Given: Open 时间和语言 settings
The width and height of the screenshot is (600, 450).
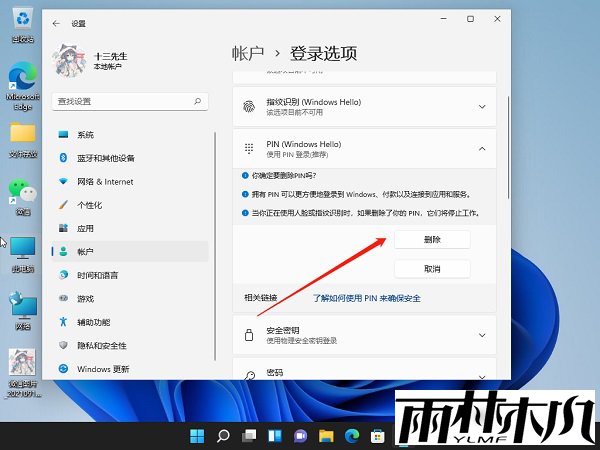Looking at the screenshot, I should pos(130,275).
